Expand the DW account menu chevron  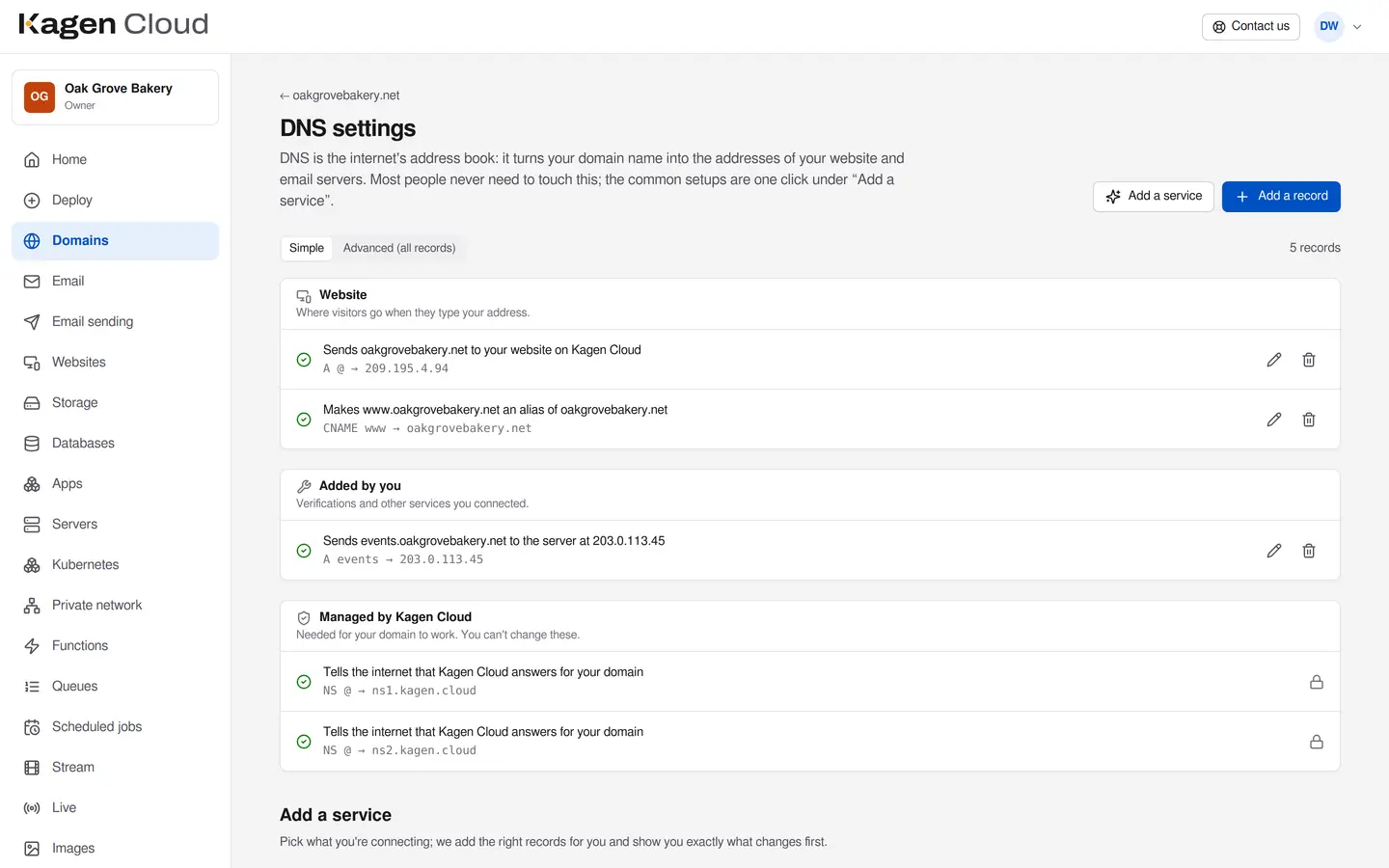click(1357, 27)
